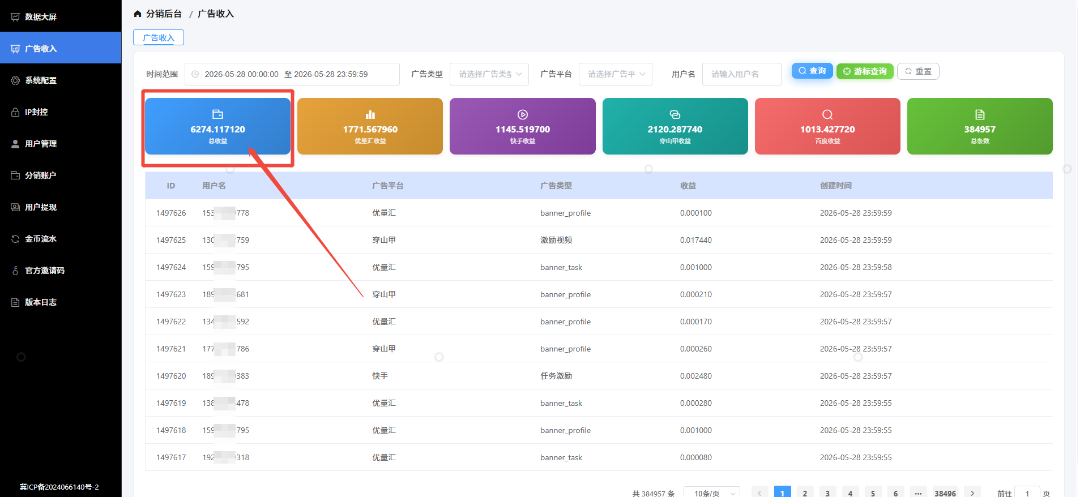Click 任务激励 in row 1497620
Image resolution: width=1078 pixels, height=497 pixels.
point(556,376)
